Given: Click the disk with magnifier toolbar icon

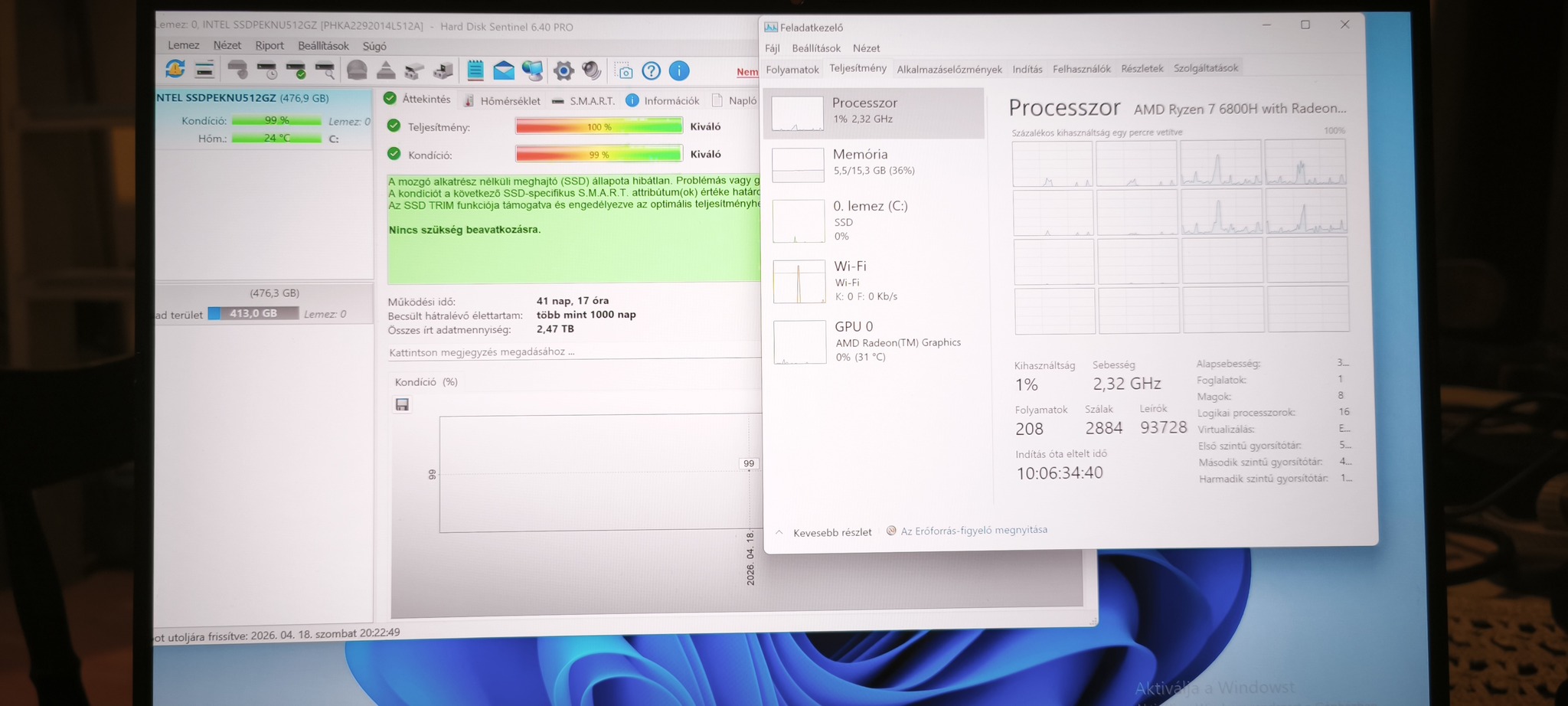Looking at the screenshot, I should pyautogui.click(x=325, y=70).
